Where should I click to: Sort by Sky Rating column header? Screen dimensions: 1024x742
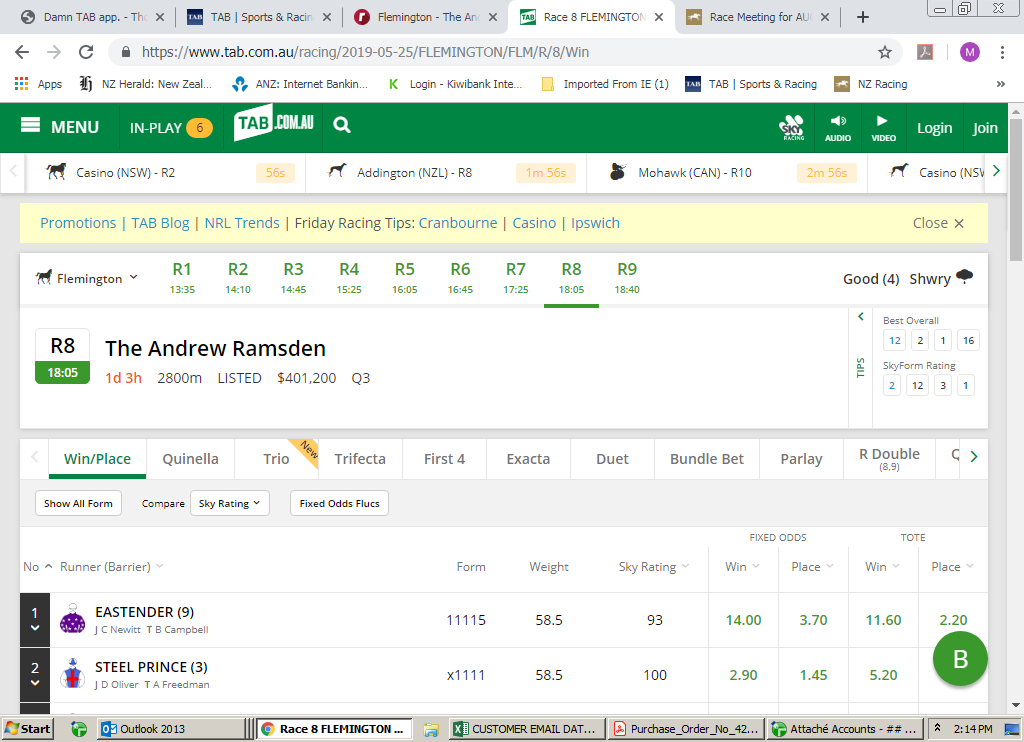(x=654, y=566)
